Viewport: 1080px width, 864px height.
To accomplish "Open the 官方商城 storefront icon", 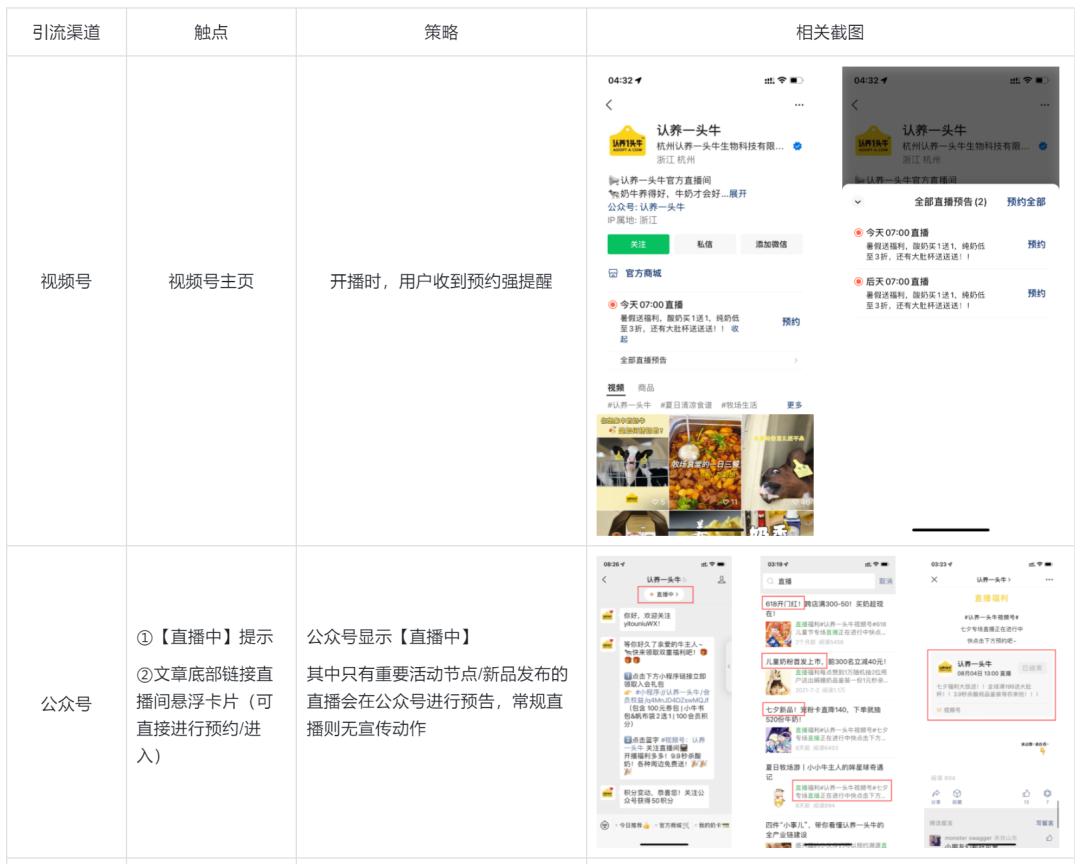I will (613, 273).
